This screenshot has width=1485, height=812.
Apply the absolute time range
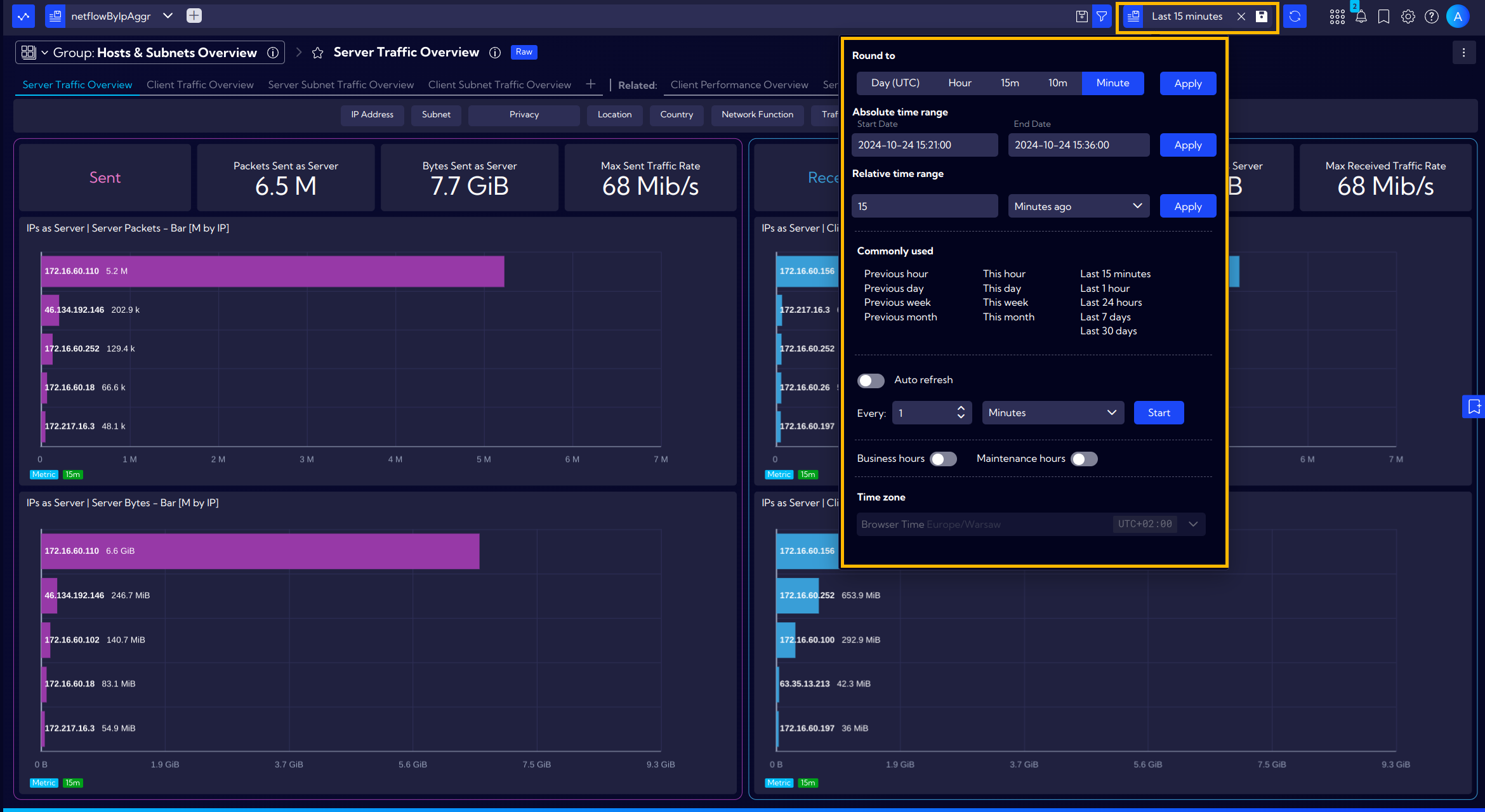pos(1188,145)
